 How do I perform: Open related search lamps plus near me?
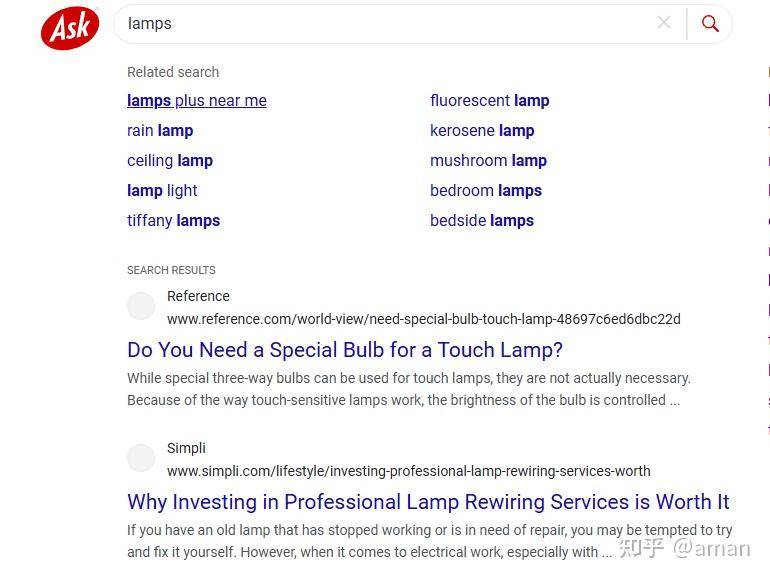[x=197, y=101]
